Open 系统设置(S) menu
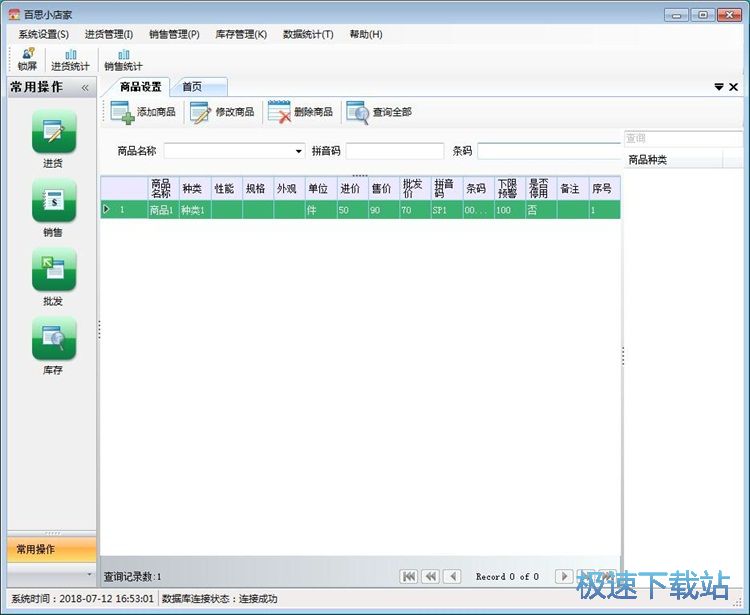 (44, 34)
